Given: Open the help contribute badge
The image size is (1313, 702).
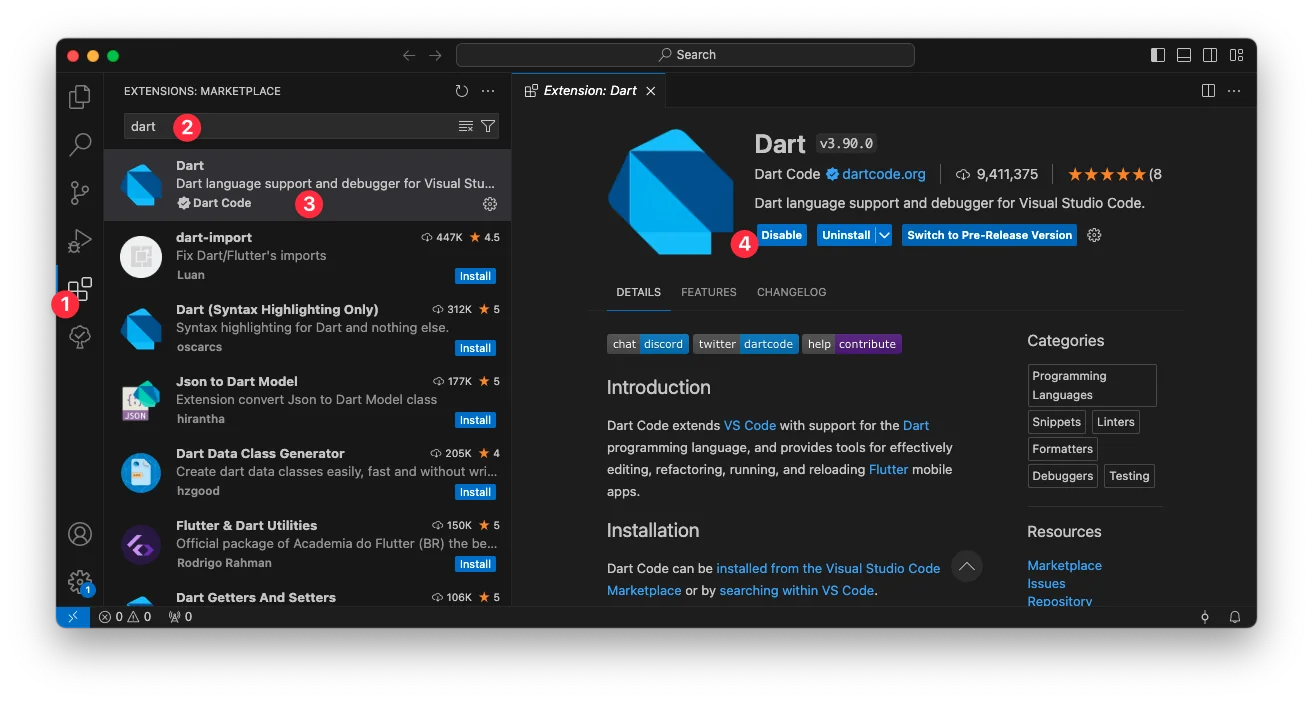Looking at the screenshot, I should 852,344.
